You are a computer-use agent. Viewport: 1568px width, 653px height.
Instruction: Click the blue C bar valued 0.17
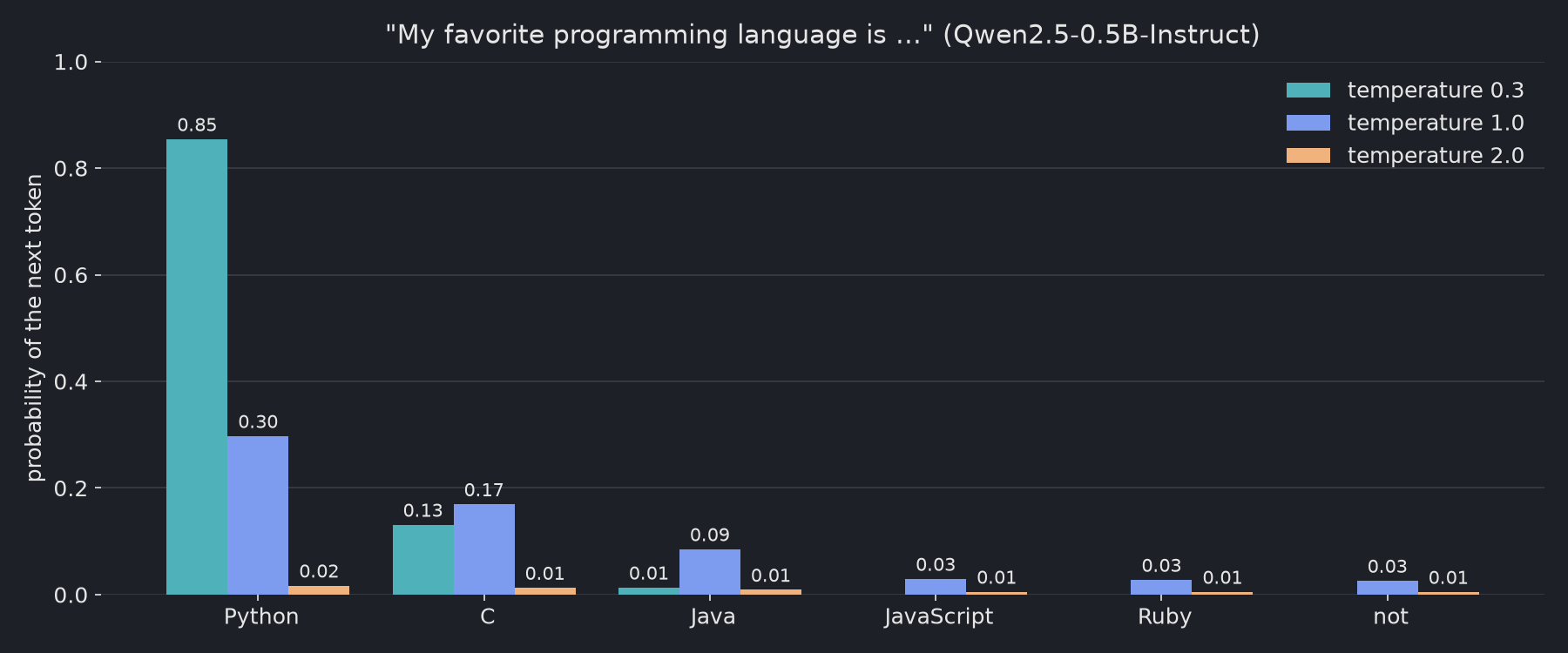point(484,549)
